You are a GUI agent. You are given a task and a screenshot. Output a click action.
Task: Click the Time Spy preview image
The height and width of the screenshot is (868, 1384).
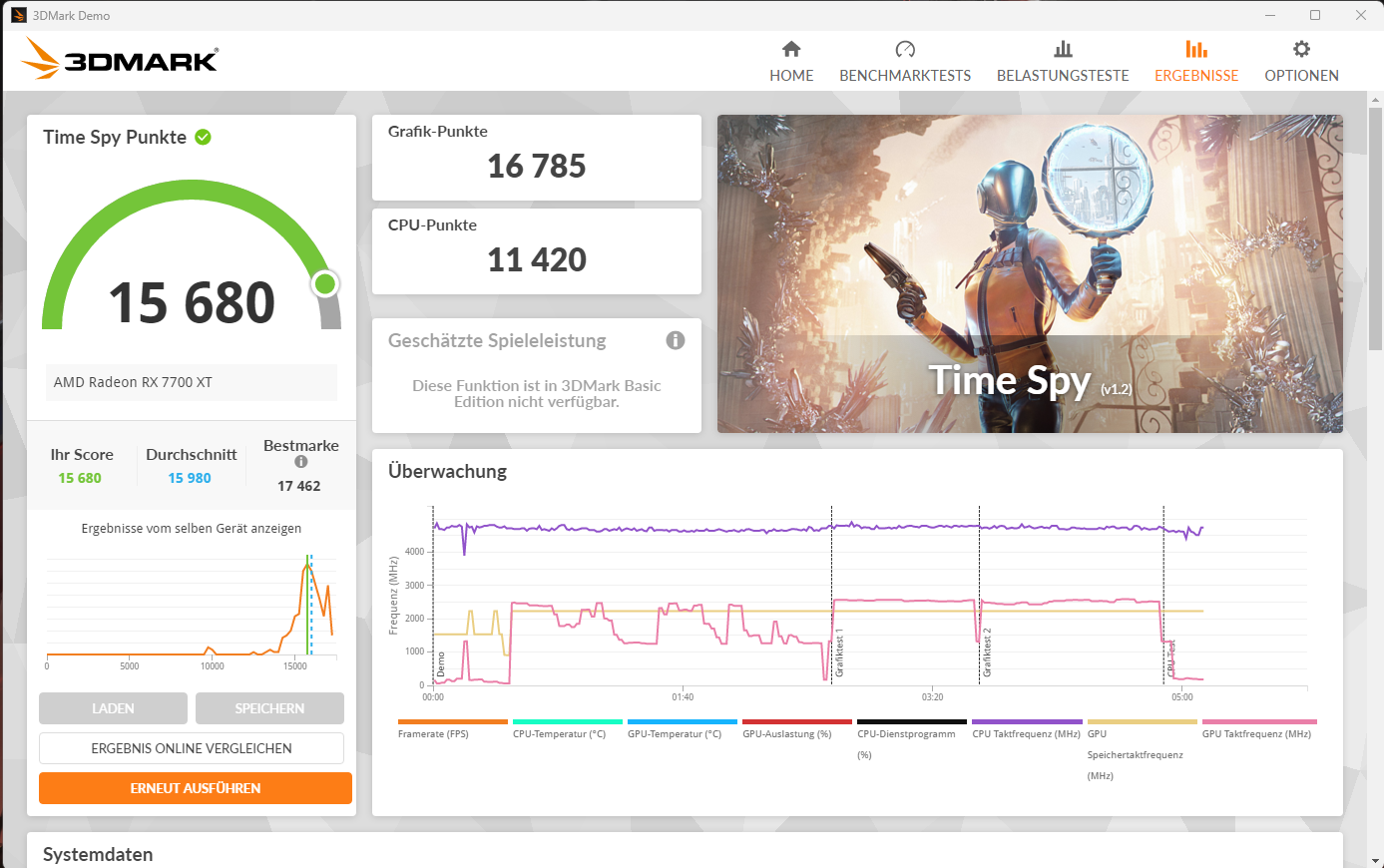pos(1030,273)
